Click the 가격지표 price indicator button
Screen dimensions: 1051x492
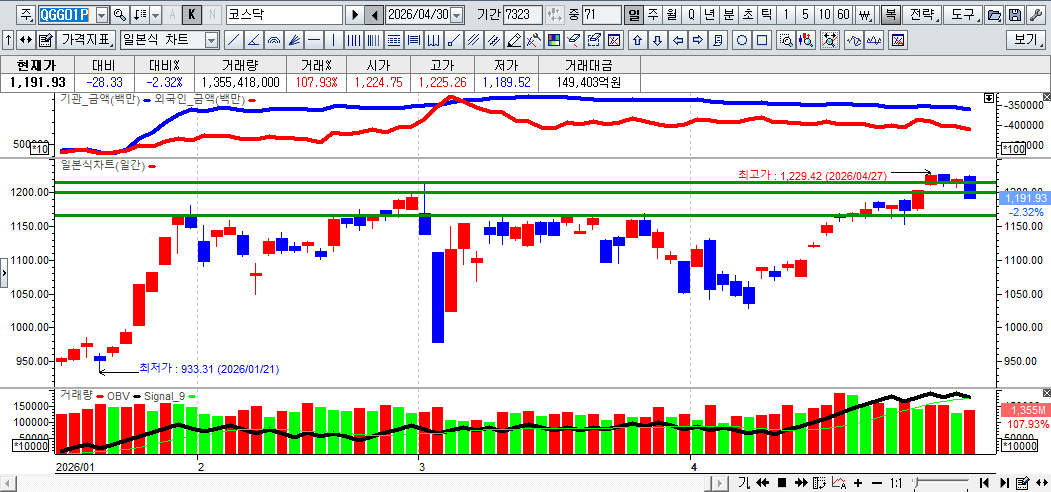[85, 40]
